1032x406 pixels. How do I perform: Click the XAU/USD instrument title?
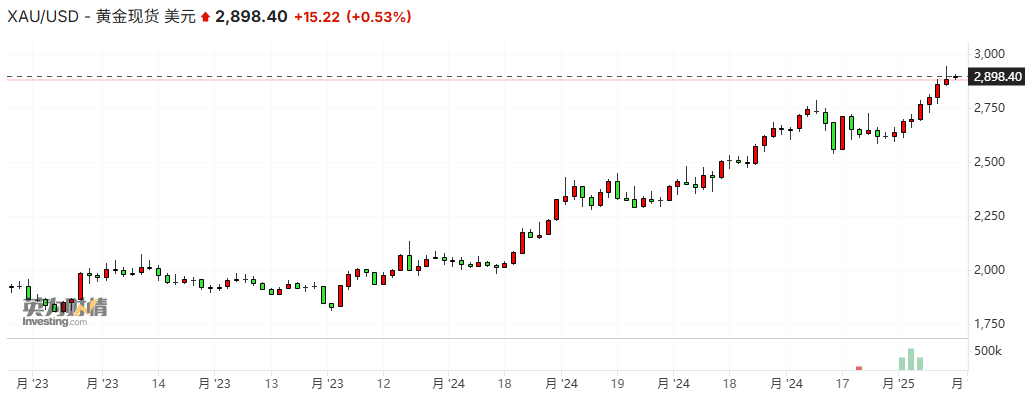pos(39,18)
